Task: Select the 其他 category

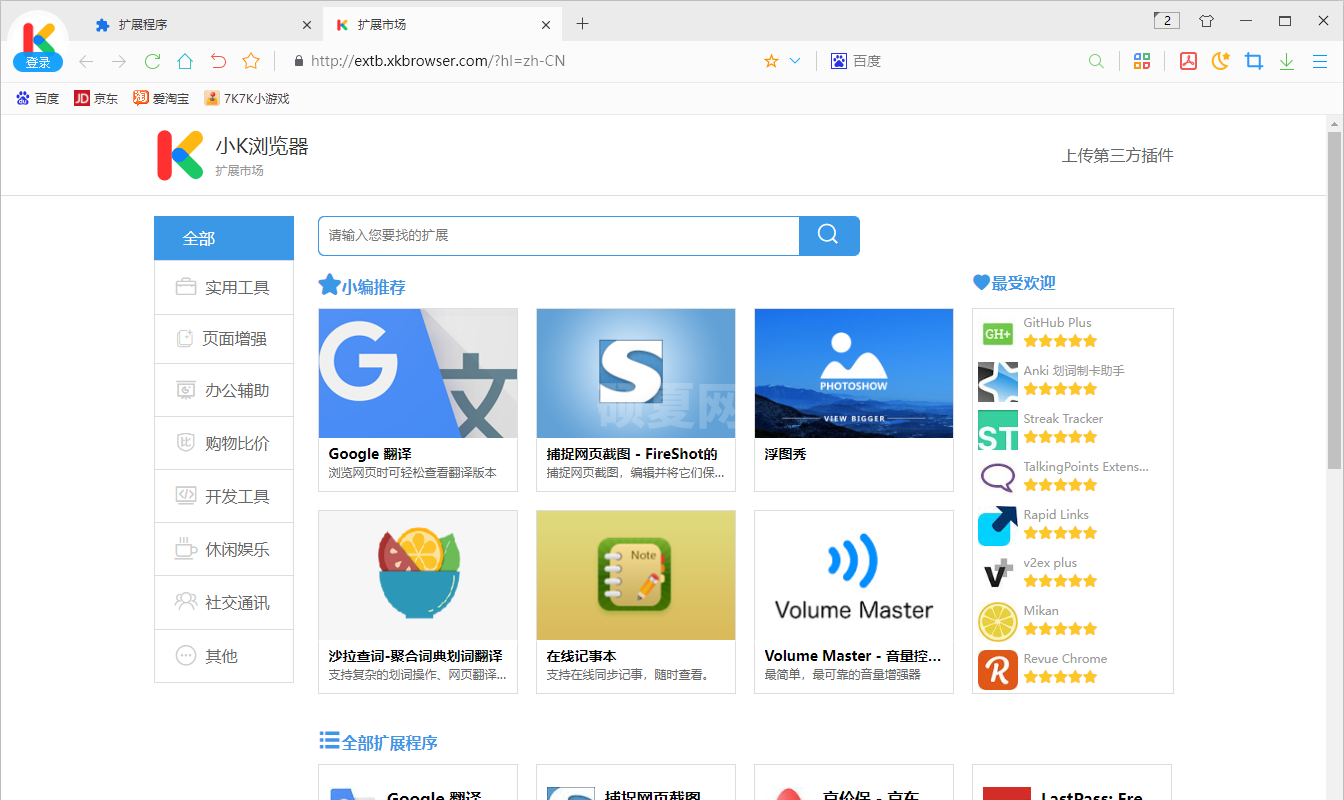Action: 224,656
